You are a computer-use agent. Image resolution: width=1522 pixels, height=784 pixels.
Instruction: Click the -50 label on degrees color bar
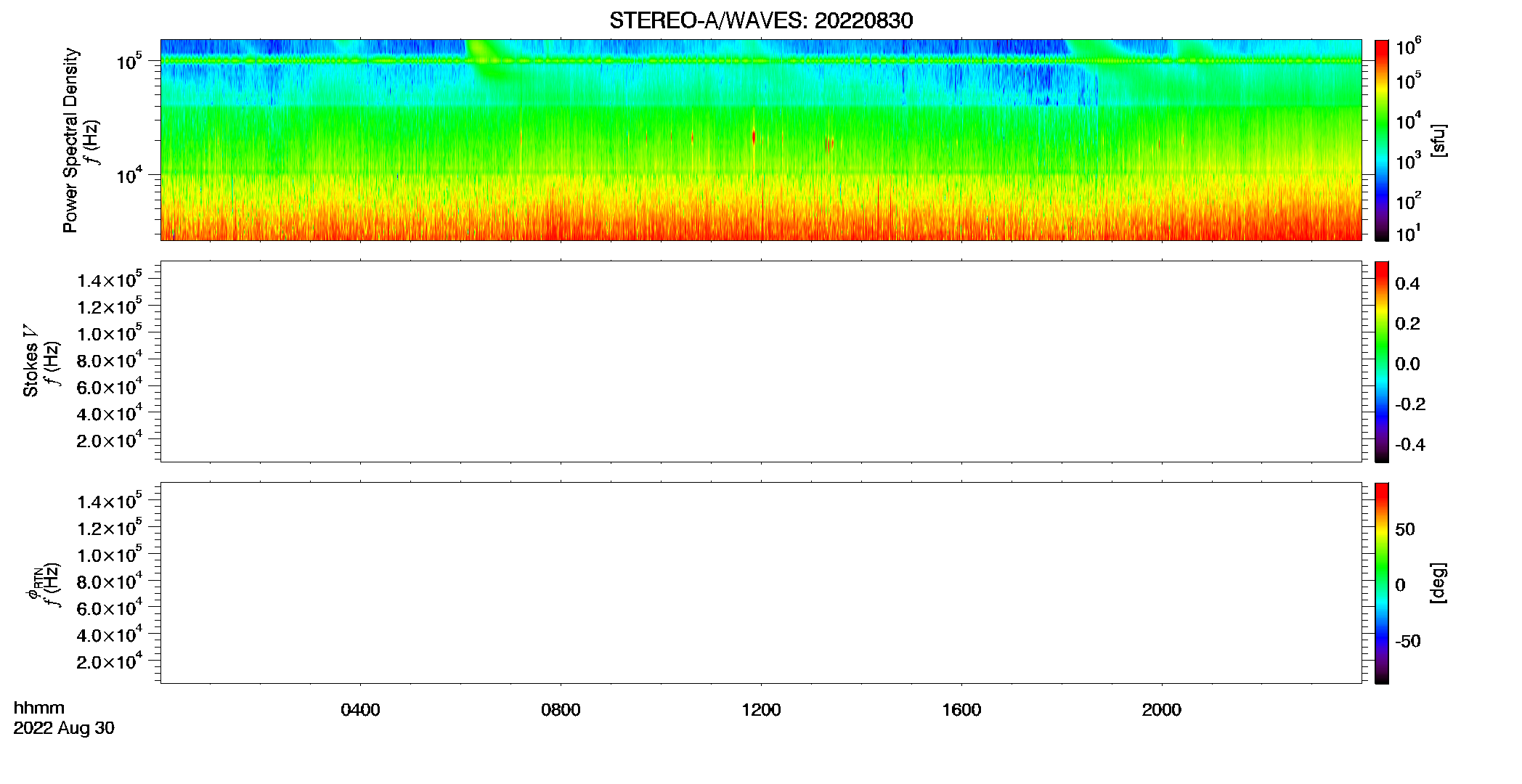click(1408, 642)
